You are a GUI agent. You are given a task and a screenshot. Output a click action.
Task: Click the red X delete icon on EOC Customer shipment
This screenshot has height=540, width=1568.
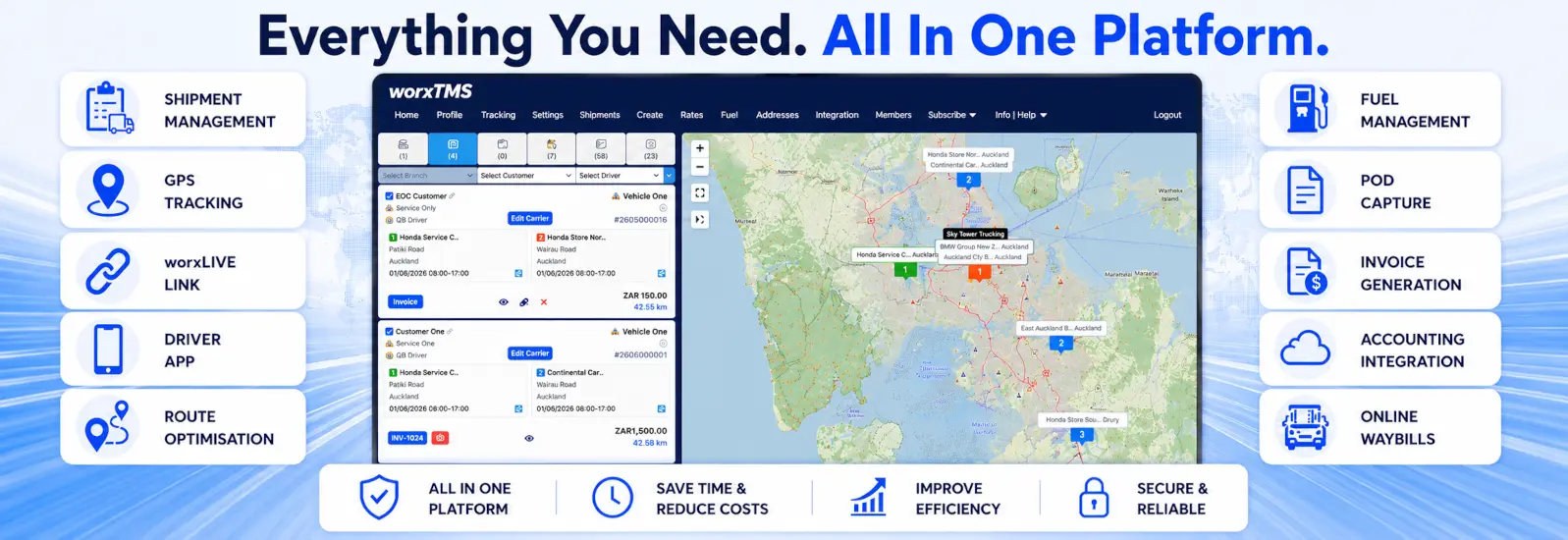[544, 302]
